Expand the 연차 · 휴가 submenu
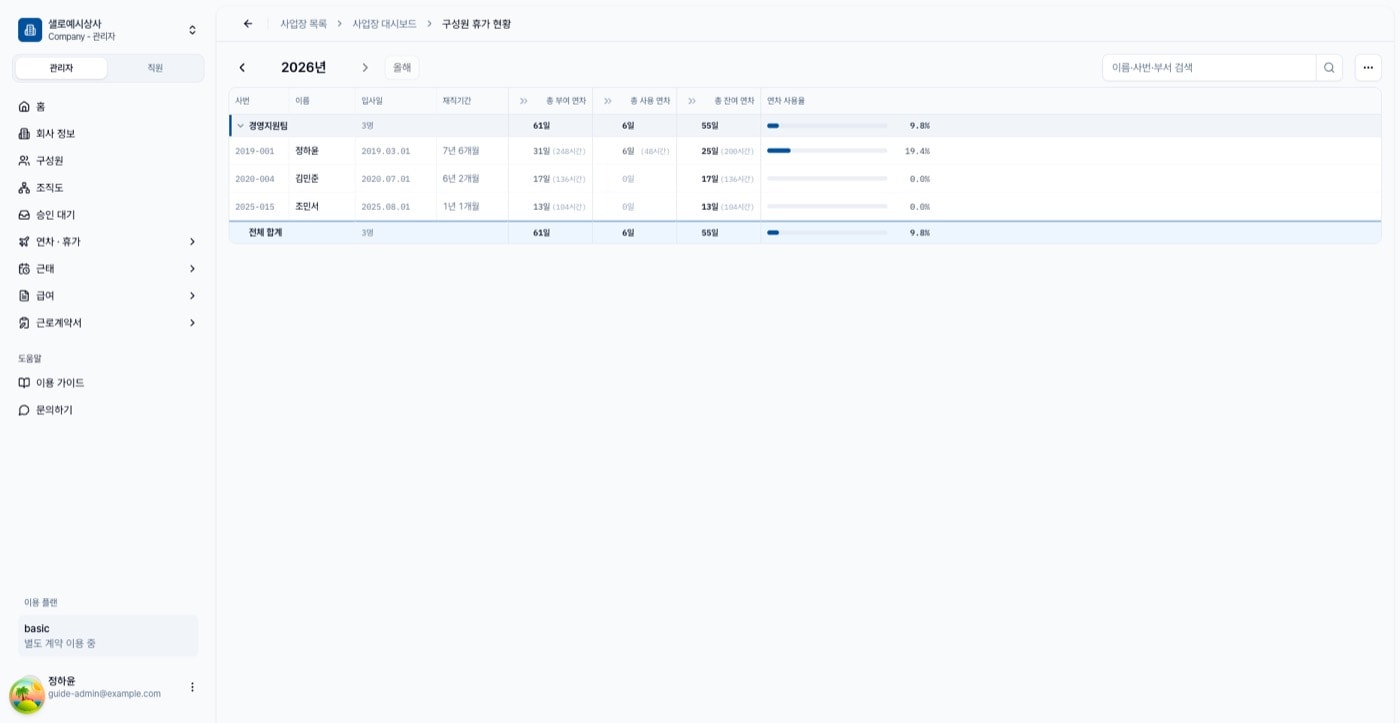Image resolution: width=1400 pixels, height=723 pixels. (192, 241)
